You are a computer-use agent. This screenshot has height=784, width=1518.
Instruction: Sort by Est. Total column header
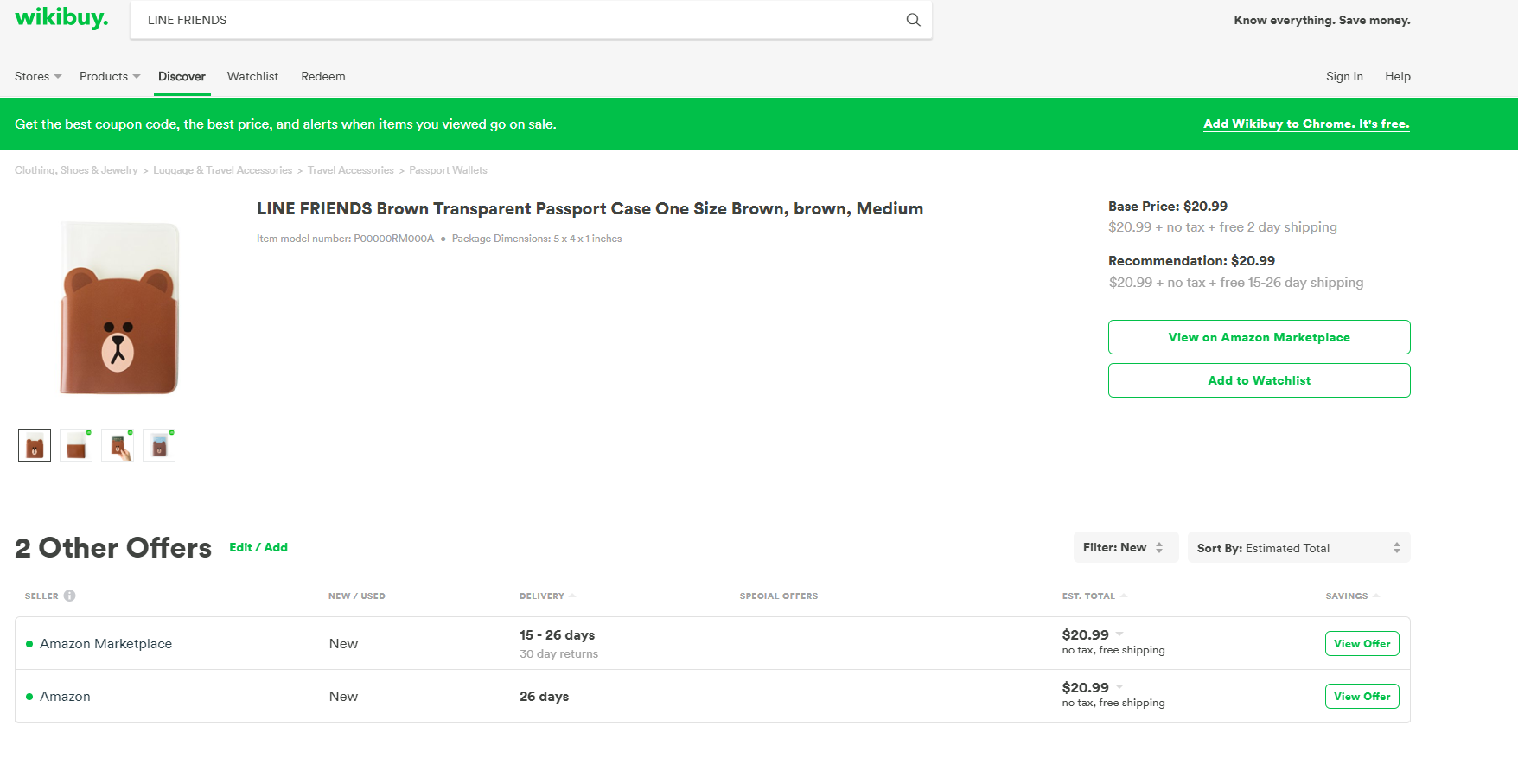(1094, 596)
